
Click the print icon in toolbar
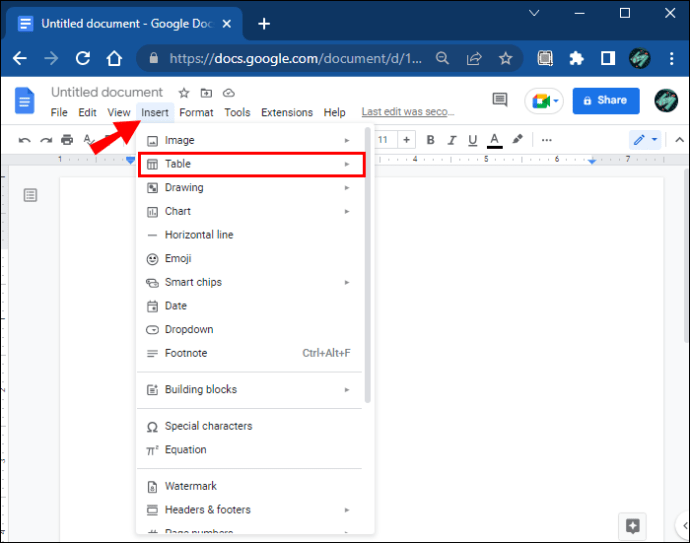click(66, 140)
